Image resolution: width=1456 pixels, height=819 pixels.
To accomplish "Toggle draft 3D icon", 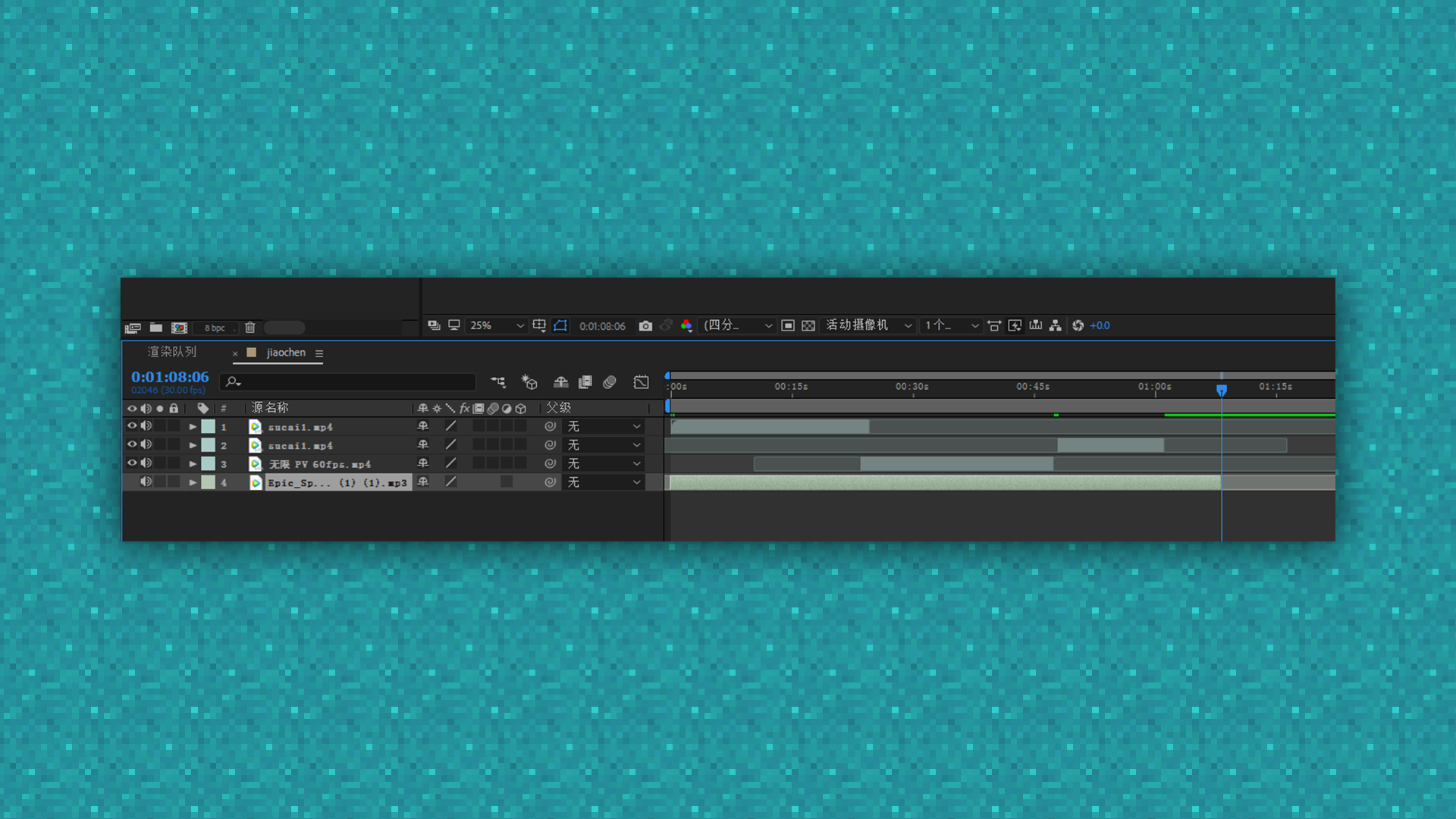I will pyautogui.click(x=529, y=381).
